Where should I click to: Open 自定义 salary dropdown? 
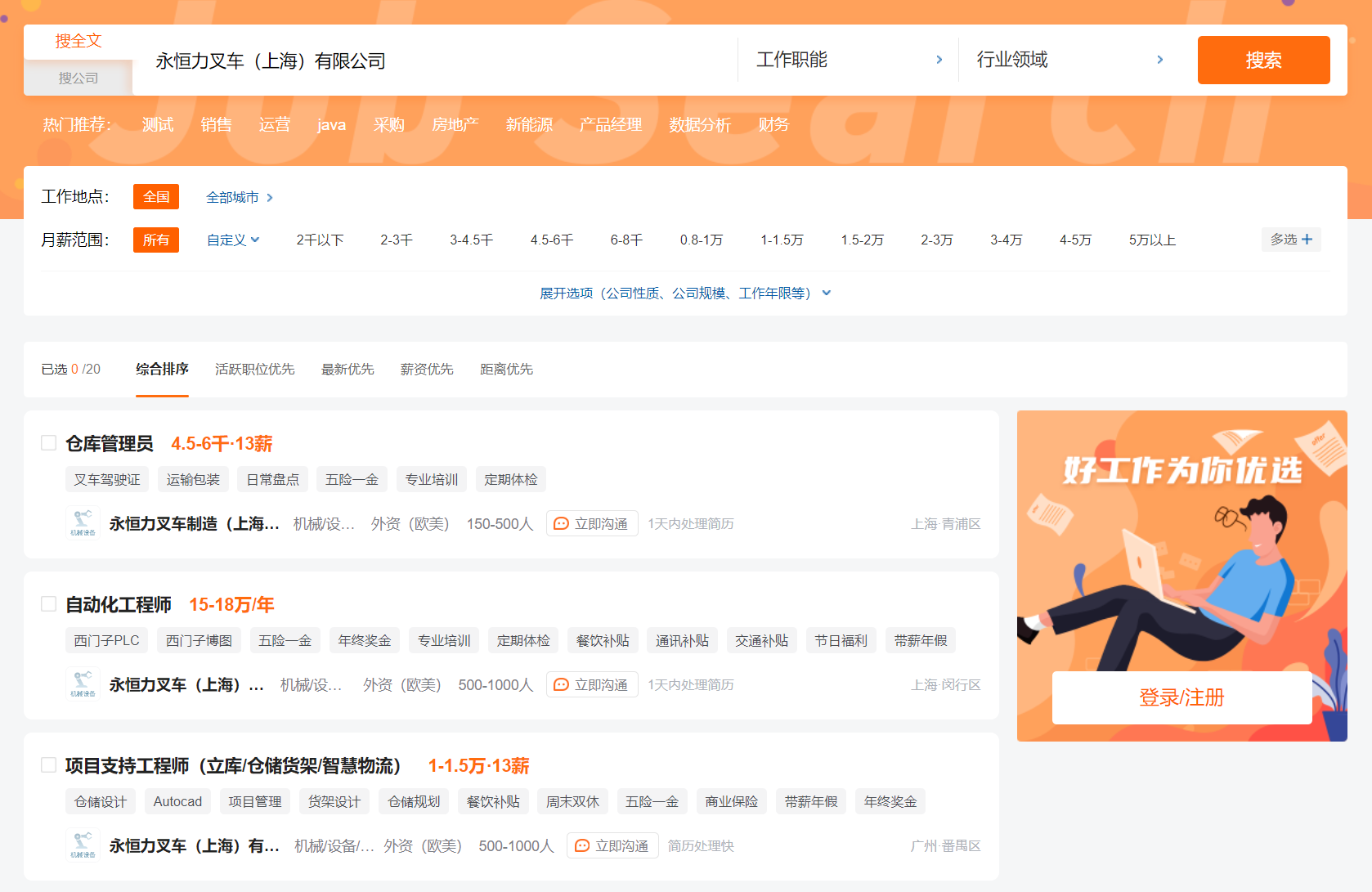pos(233,240)
